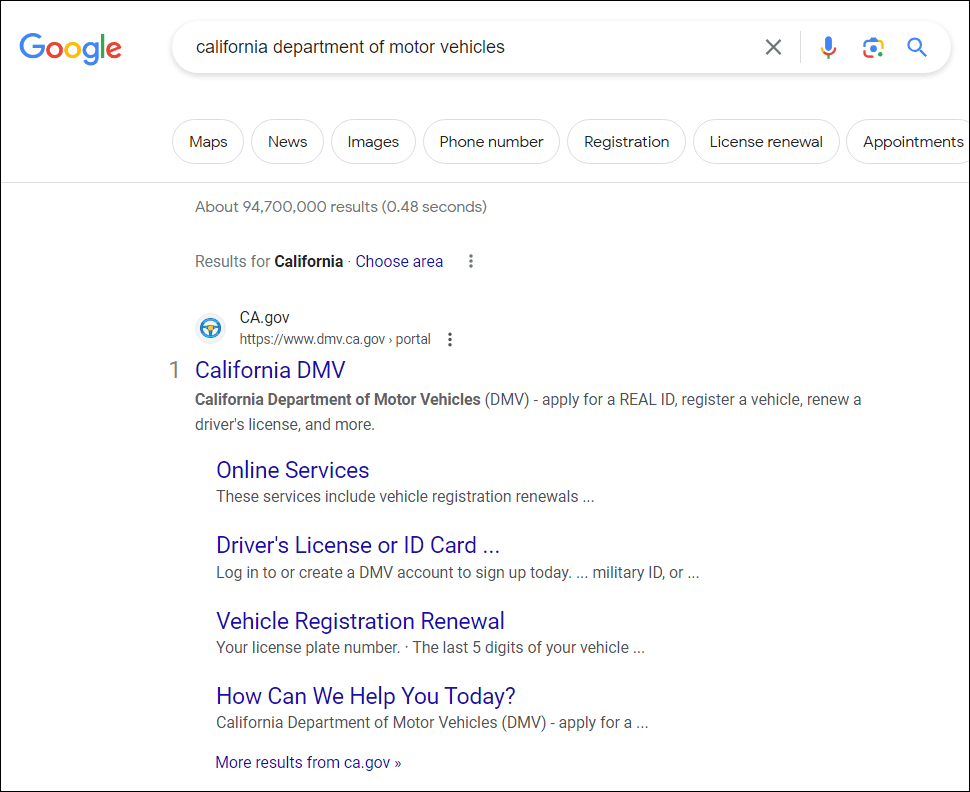Open options menu beside Choose area
This screenshot has height=792, width=970.
pyautogui.click(x=471, y=261)
